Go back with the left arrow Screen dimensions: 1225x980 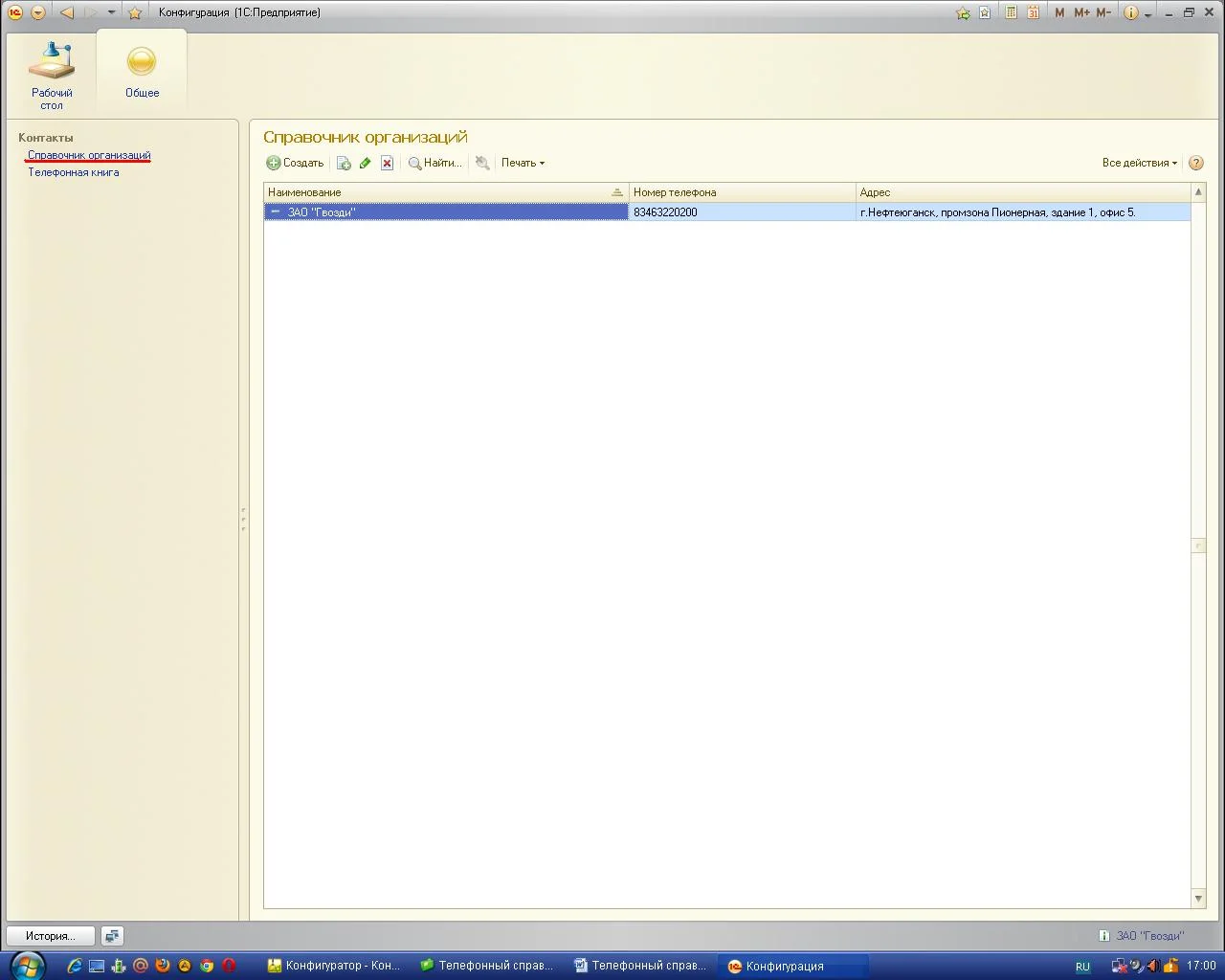pos(66,12)
